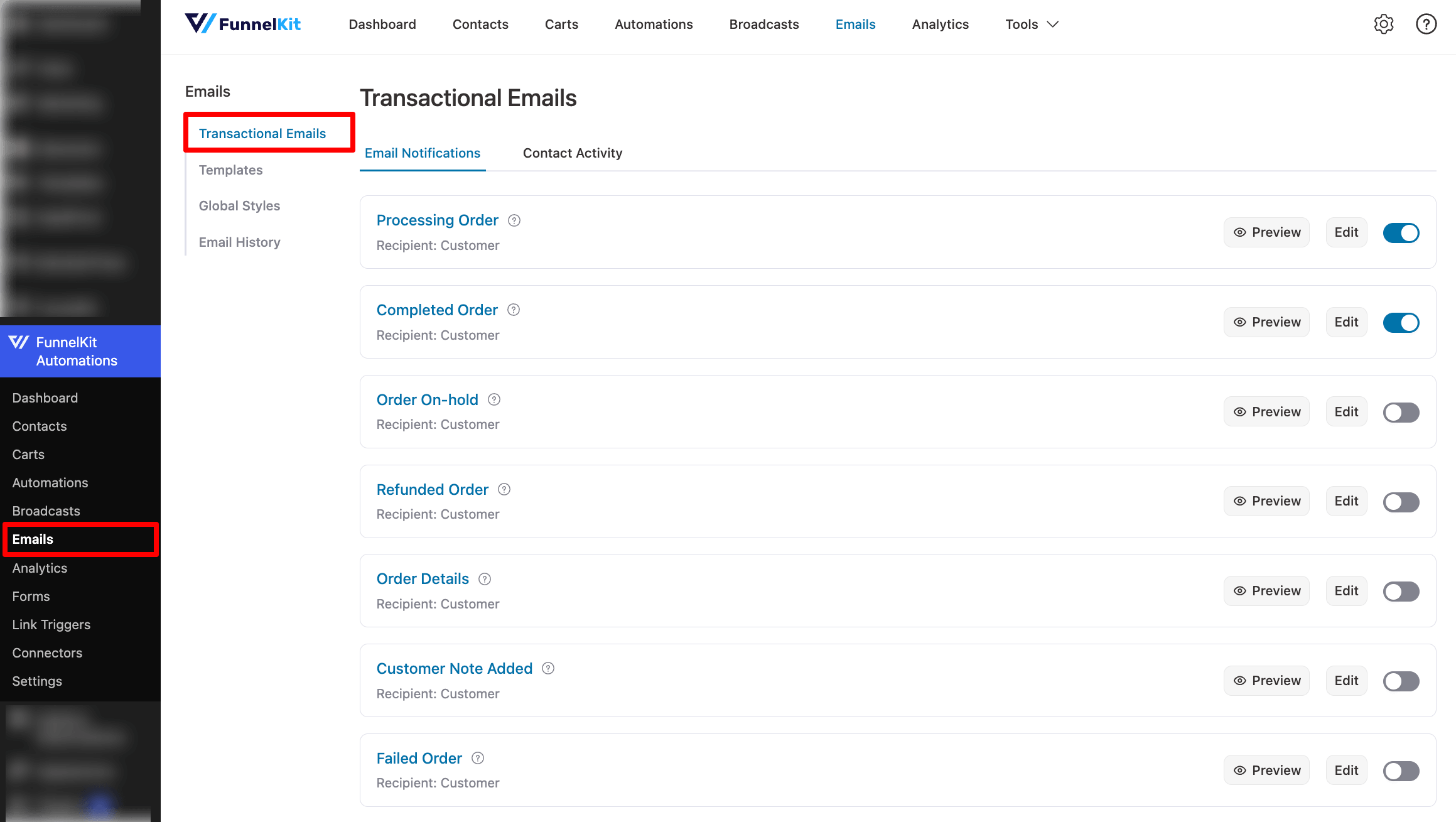Screen dimensions: 1456x822
Task: Disable the Processing Order email toggle
Action: tap(1401, 232)
